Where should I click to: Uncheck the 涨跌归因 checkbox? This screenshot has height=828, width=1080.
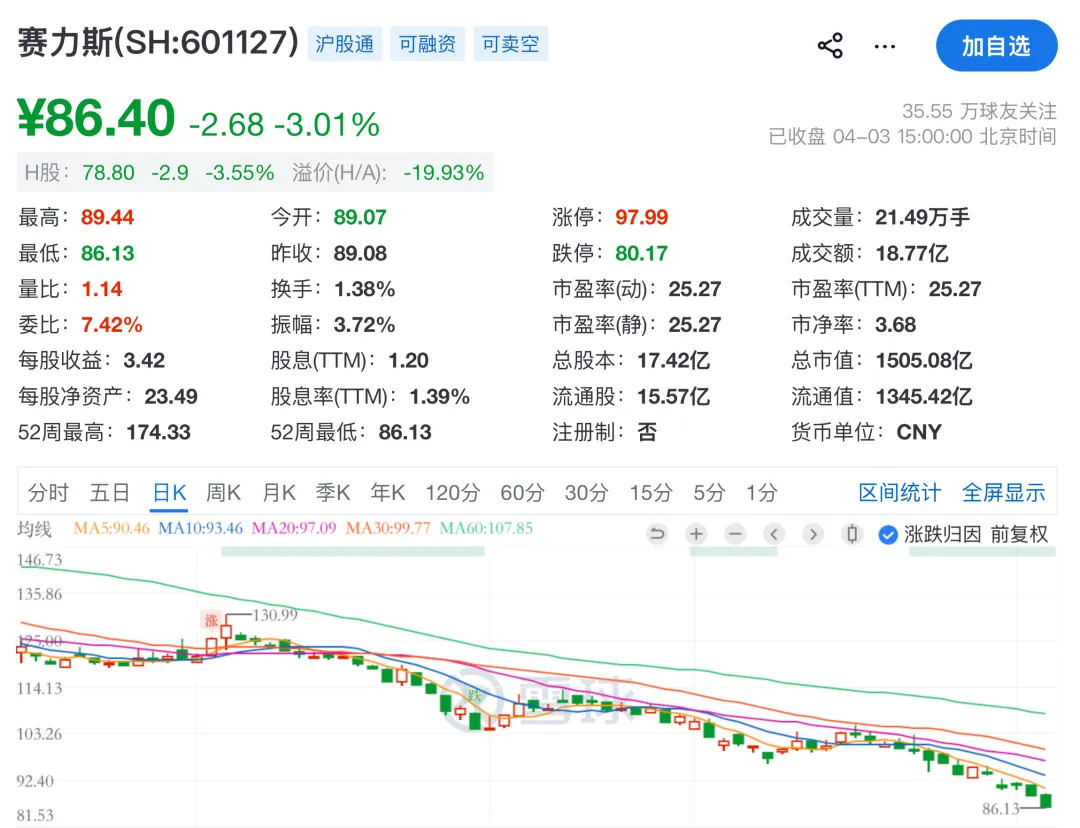(x=888, y=535)
